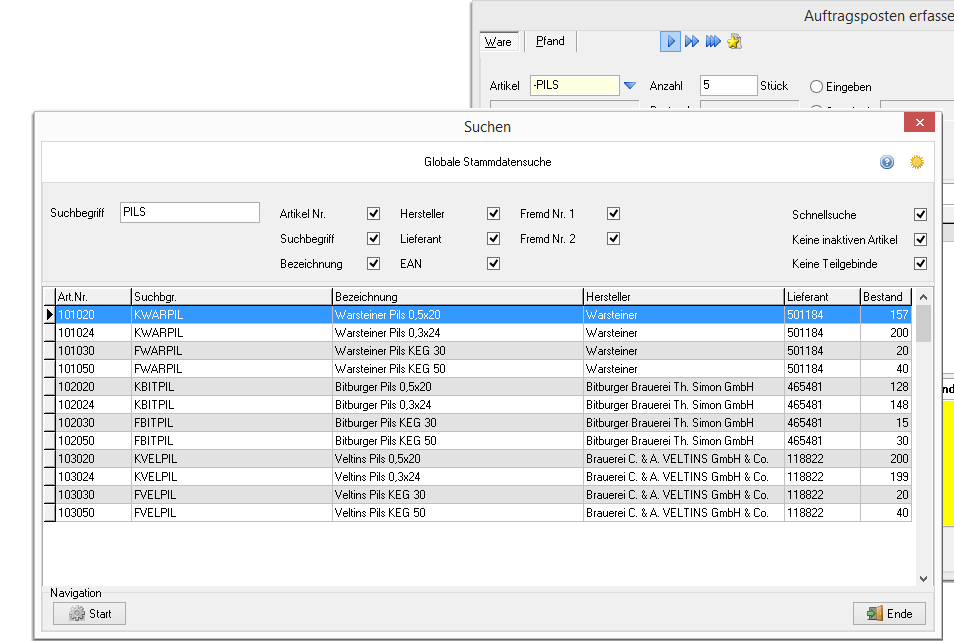Image resolution: width=954 pixels, height=641 pixels.
Task: Click article number 102020 cell
Action: [x=93, y=387]
